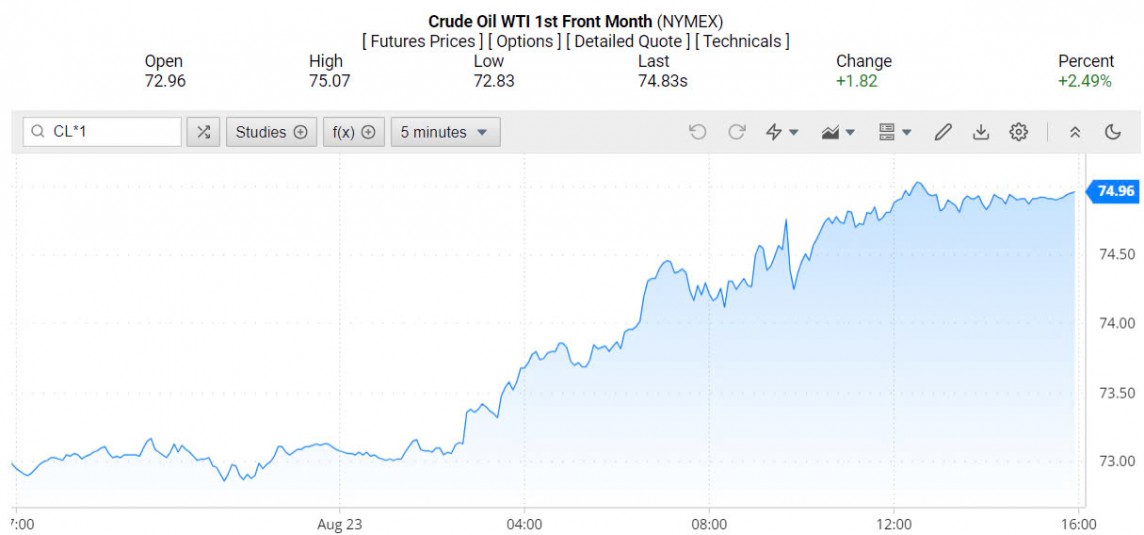Click the download chart icon
The image size is (1144, 535).
tap(981, 132)
